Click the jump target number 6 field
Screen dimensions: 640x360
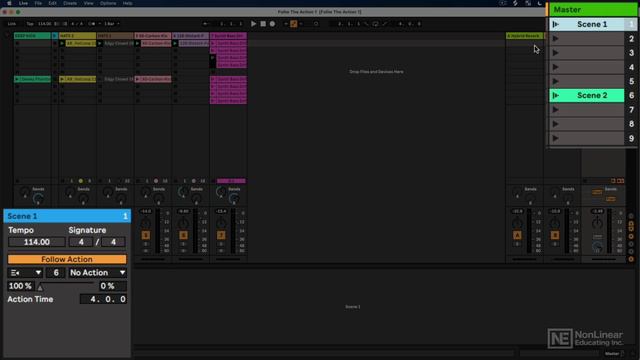[56, 273]
